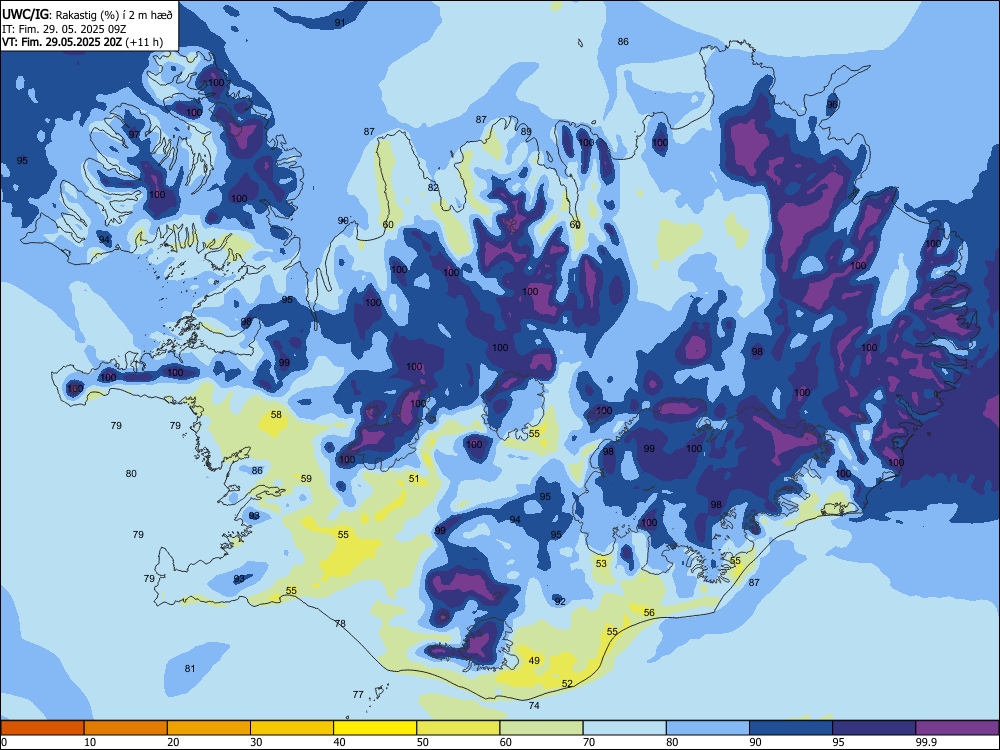Select the humidity value '89' on the north coast
This screenshot has height=750, width=1000.
pyautogui.click(x=526, y=131)
